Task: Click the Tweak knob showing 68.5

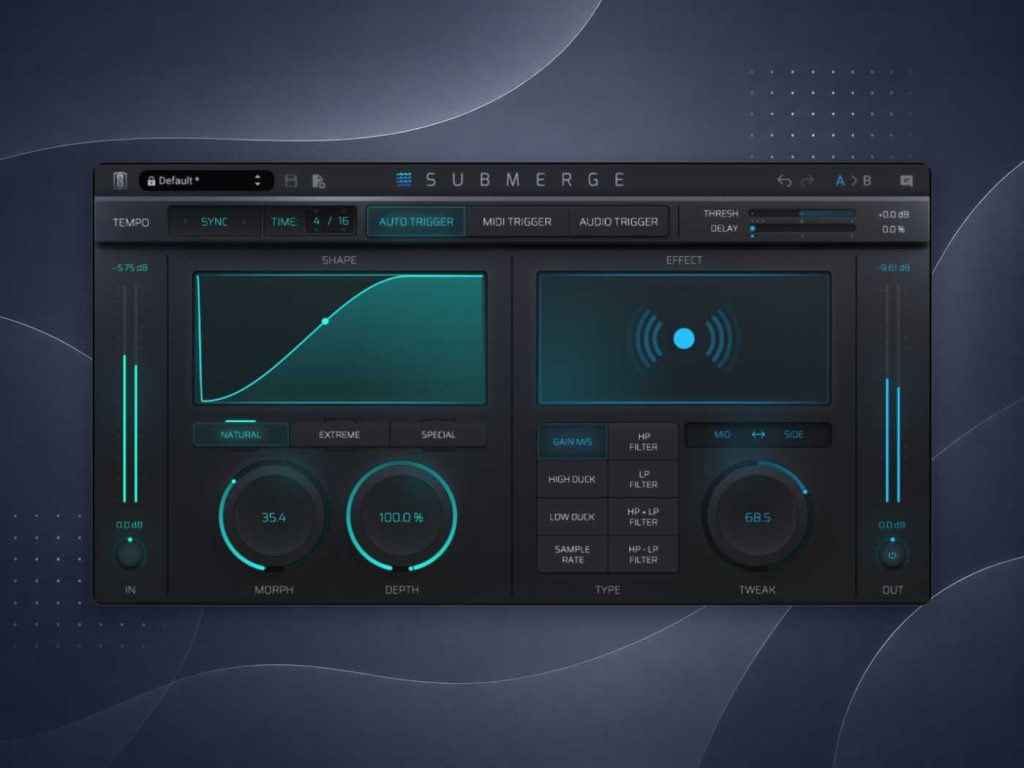Action: (x=758, y=517)
